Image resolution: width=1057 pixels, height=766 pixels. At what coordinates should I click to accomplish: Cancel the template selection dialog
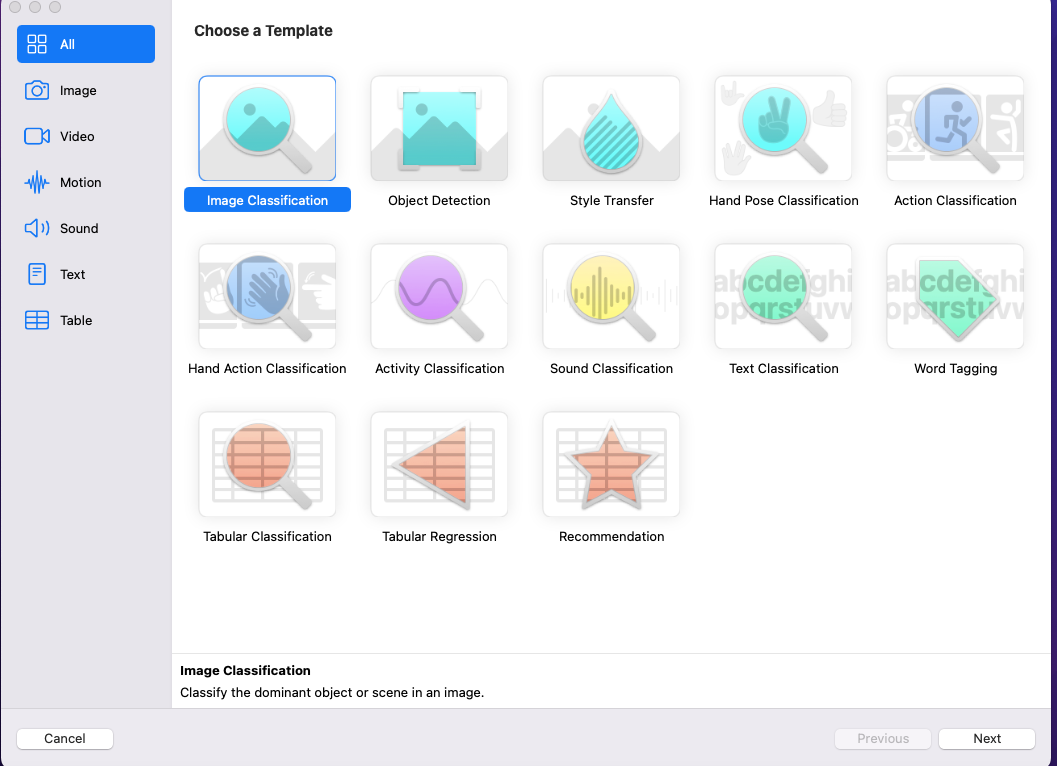(64, 738)
